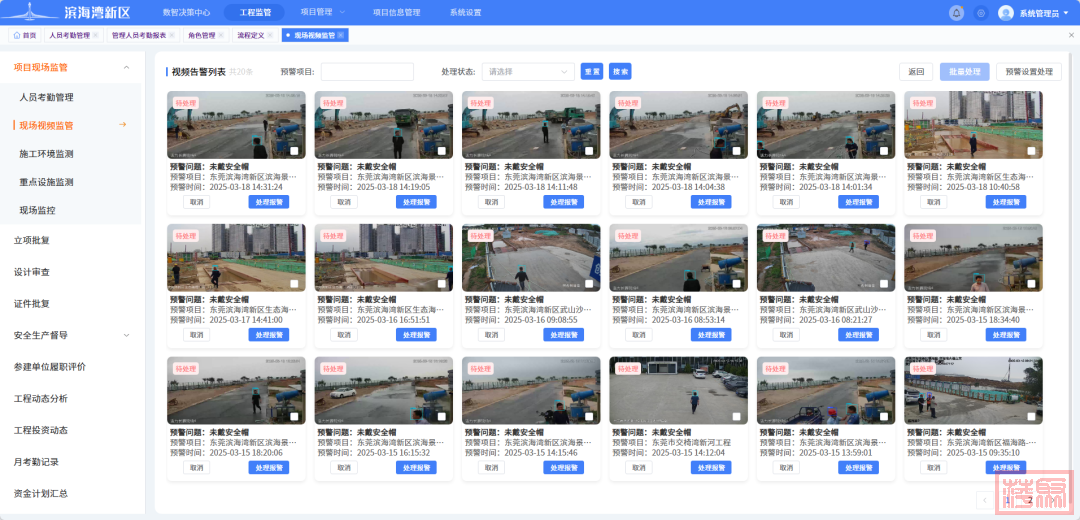The width and height of the screenshot is (1080, 520).
Task: Open the 数智决策中心 top menu
Action: pyautogui.click(x=186, y=13)
